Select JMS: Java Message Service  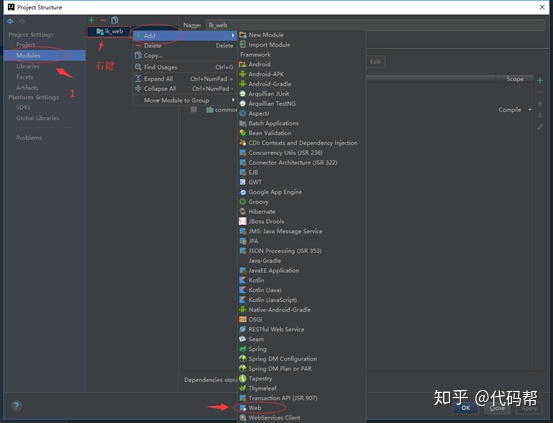302,231
